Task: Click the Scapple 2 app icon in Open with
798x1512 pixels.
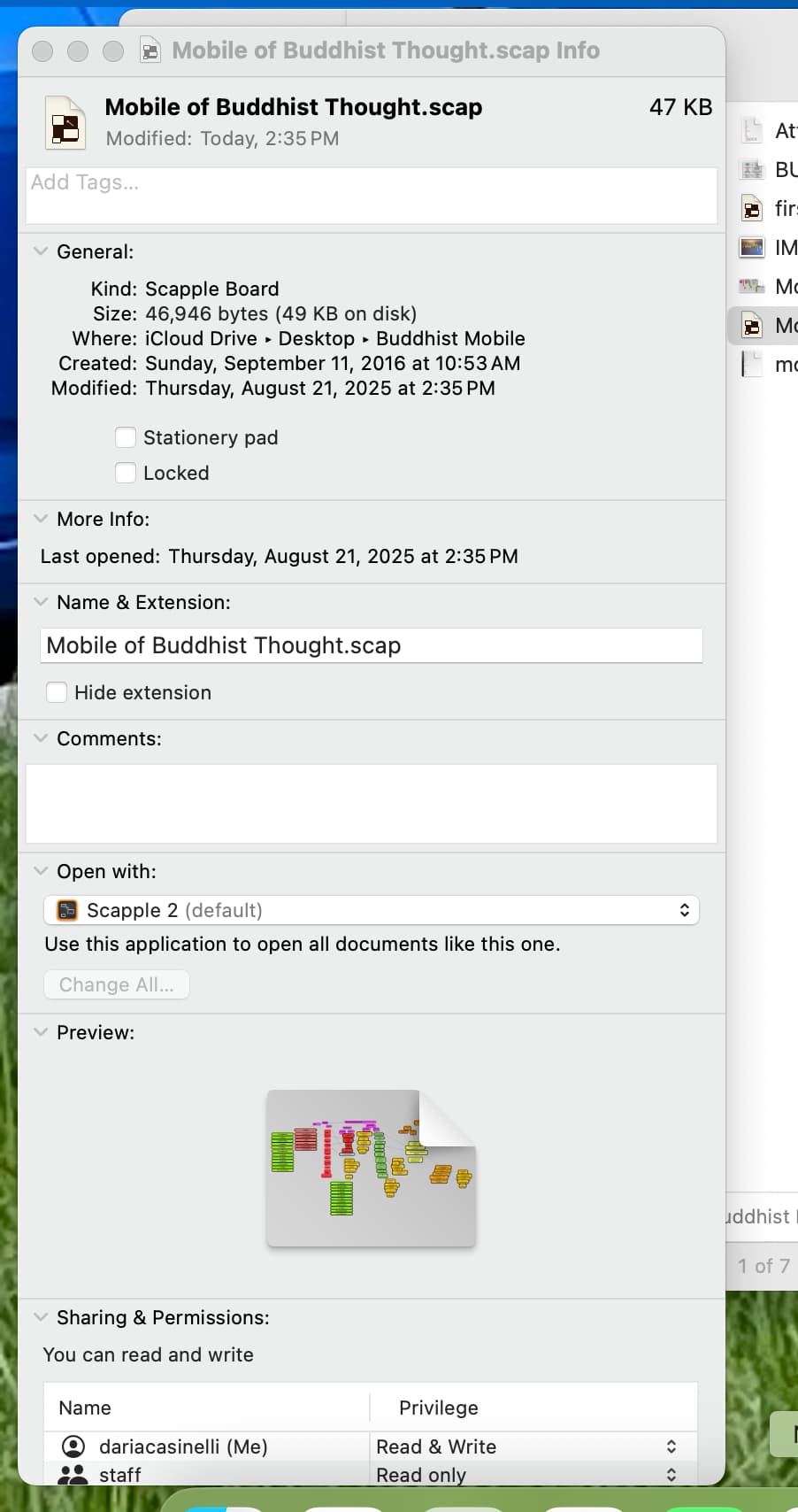Action: [x=66, y=910]
